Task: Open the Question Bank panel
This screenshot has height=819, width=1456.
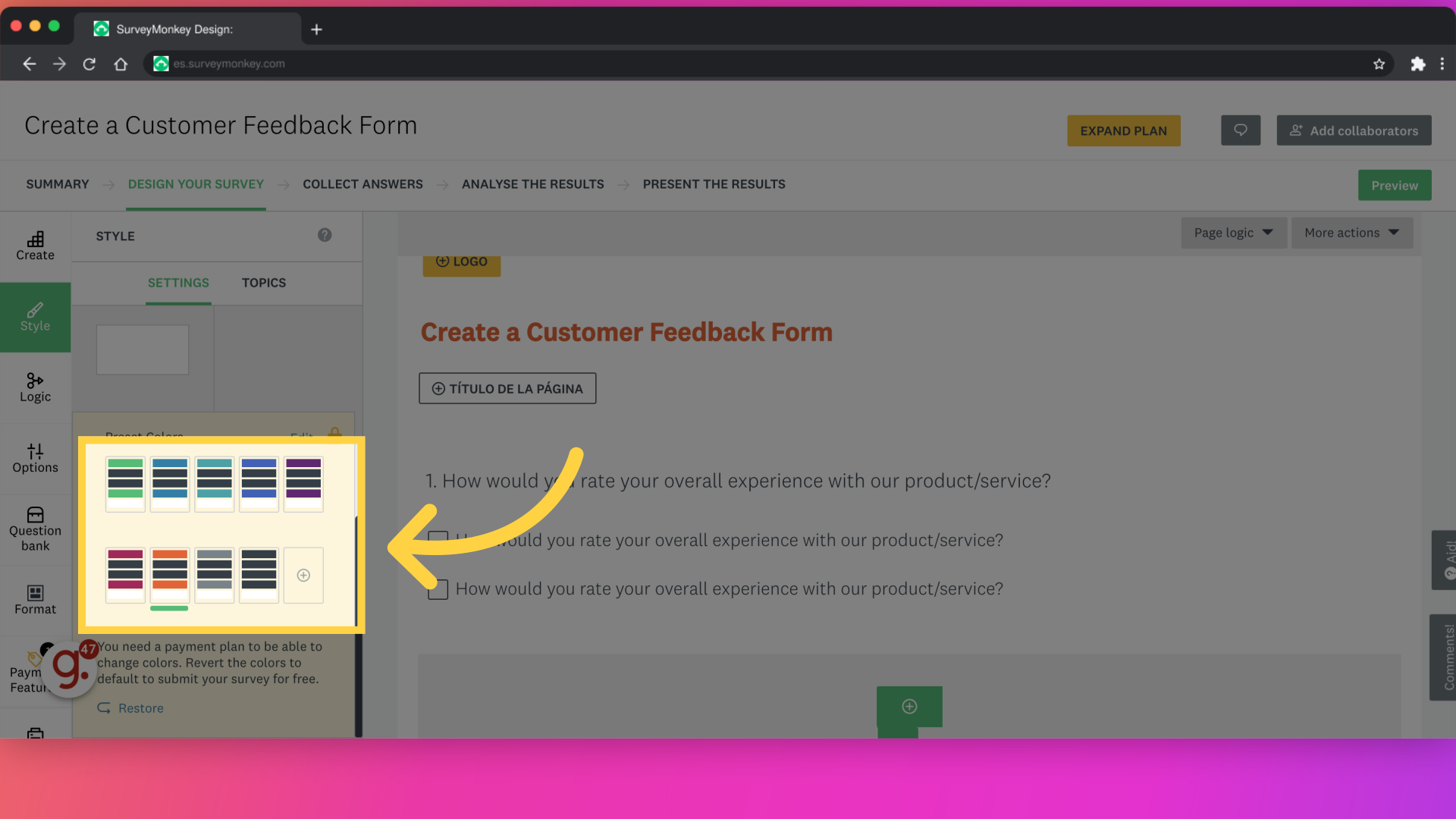Action: tap(35, 530)
